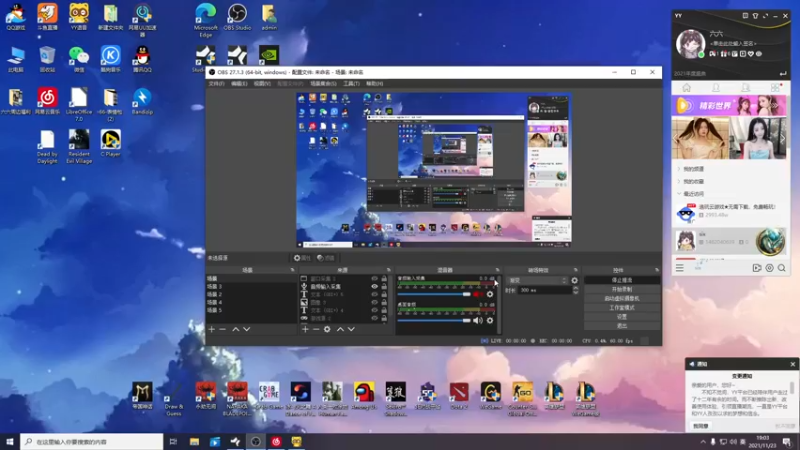The image size is (800, 450).
Task: Open the View menu in OBS
Action: click(x=262, y=84)
